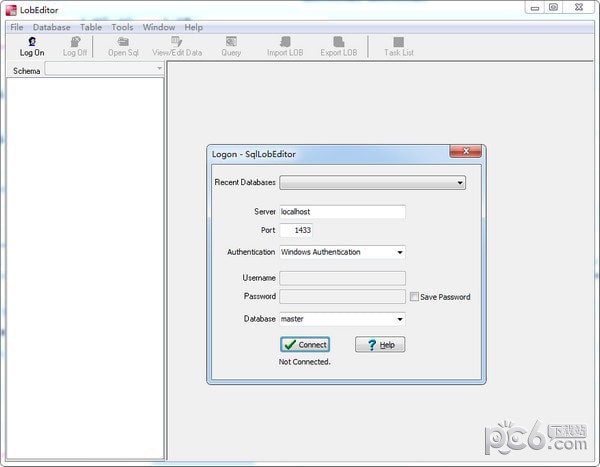Click the Log On toolbar icon
Viewport: 600px width, 467px height.
click(x=32, y=46)
